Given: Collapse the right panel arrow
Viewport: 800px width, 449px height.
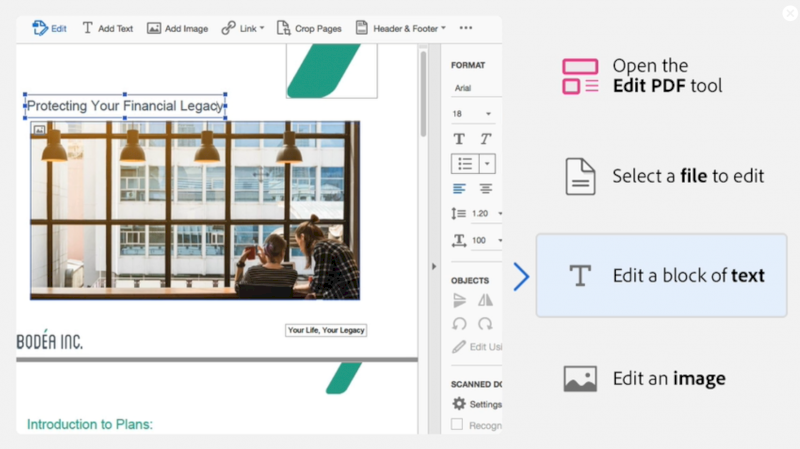Looking at the screenshot, I should pyautogui.click(x=434, y=266).
